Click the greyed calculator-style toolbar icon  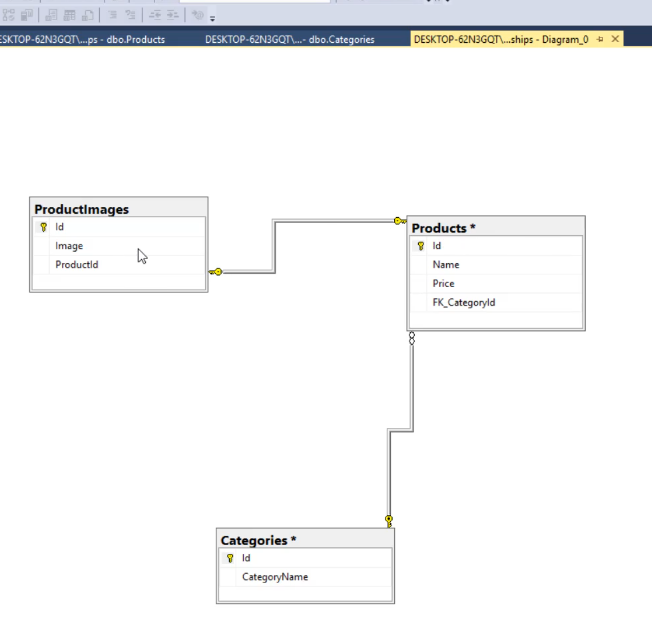(x=27, y=15)
